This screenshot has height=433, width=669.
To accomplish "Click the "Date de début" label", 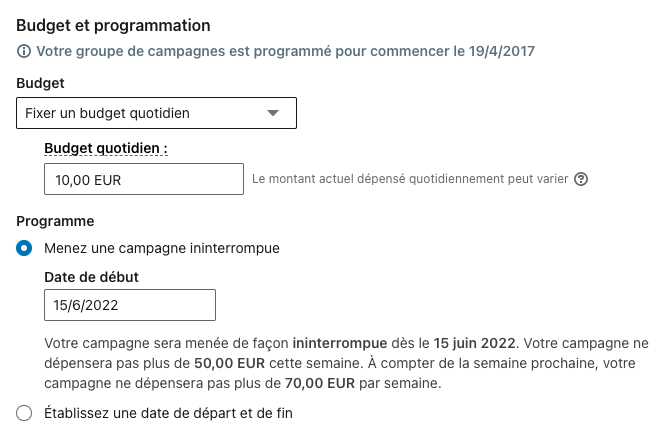I will coord(92,276).
